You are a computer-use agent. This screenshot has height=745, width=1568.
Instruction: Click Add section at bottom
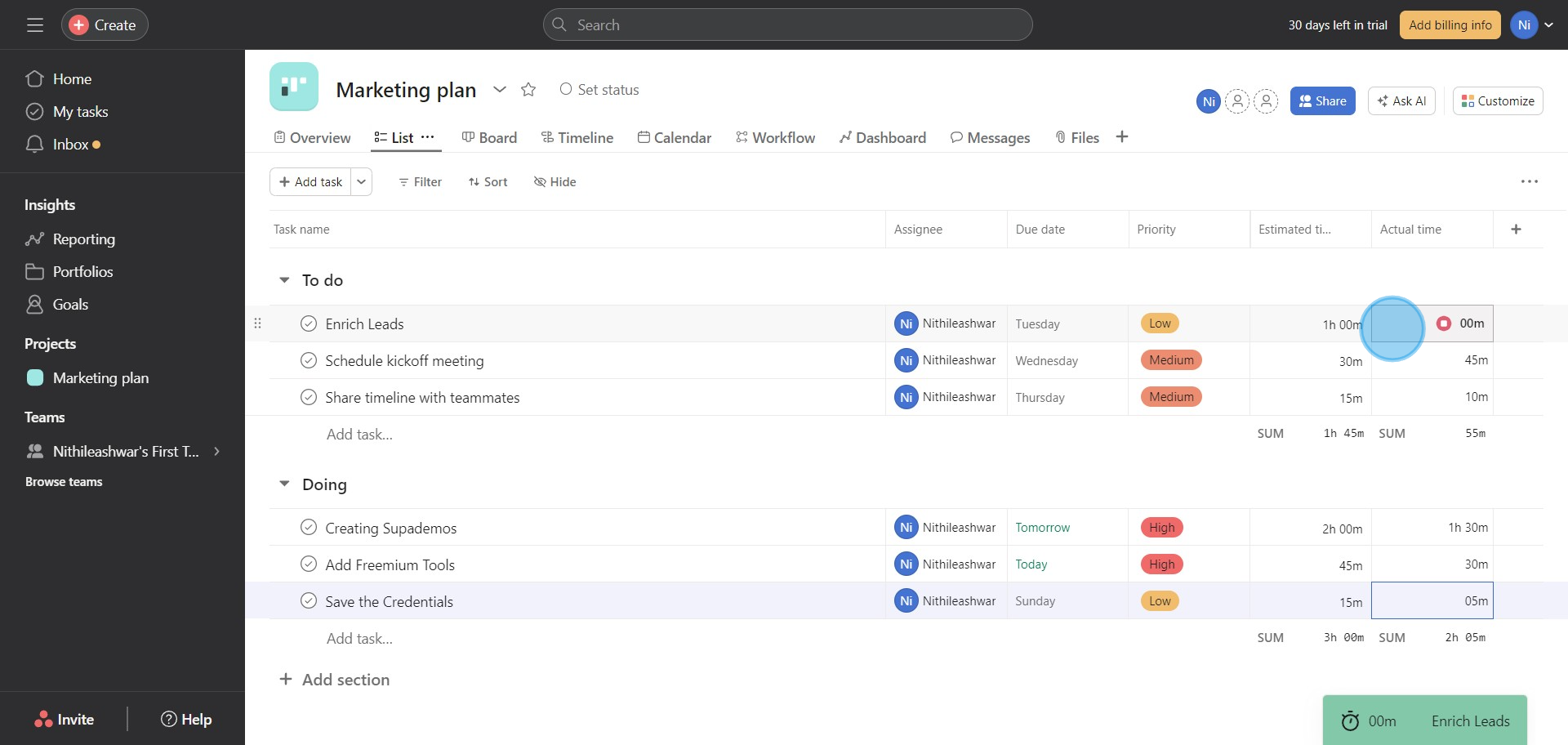pos(335,680)
